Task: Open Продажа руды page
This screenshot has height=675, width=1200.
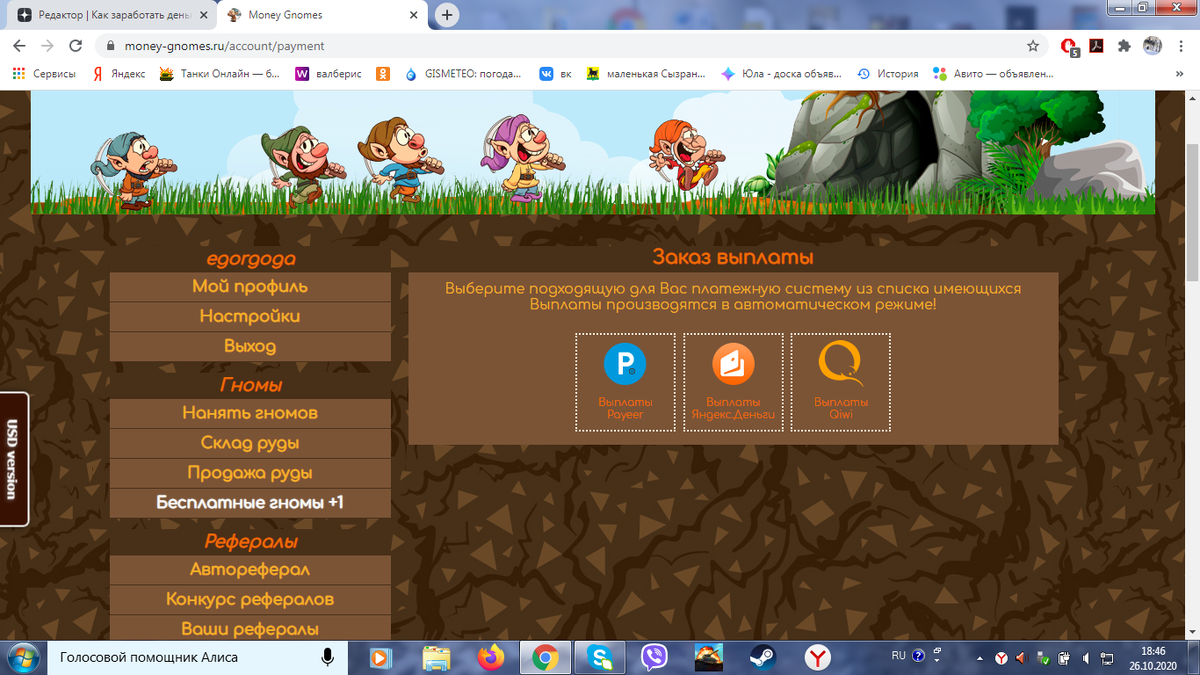Action: pos(250,473)
